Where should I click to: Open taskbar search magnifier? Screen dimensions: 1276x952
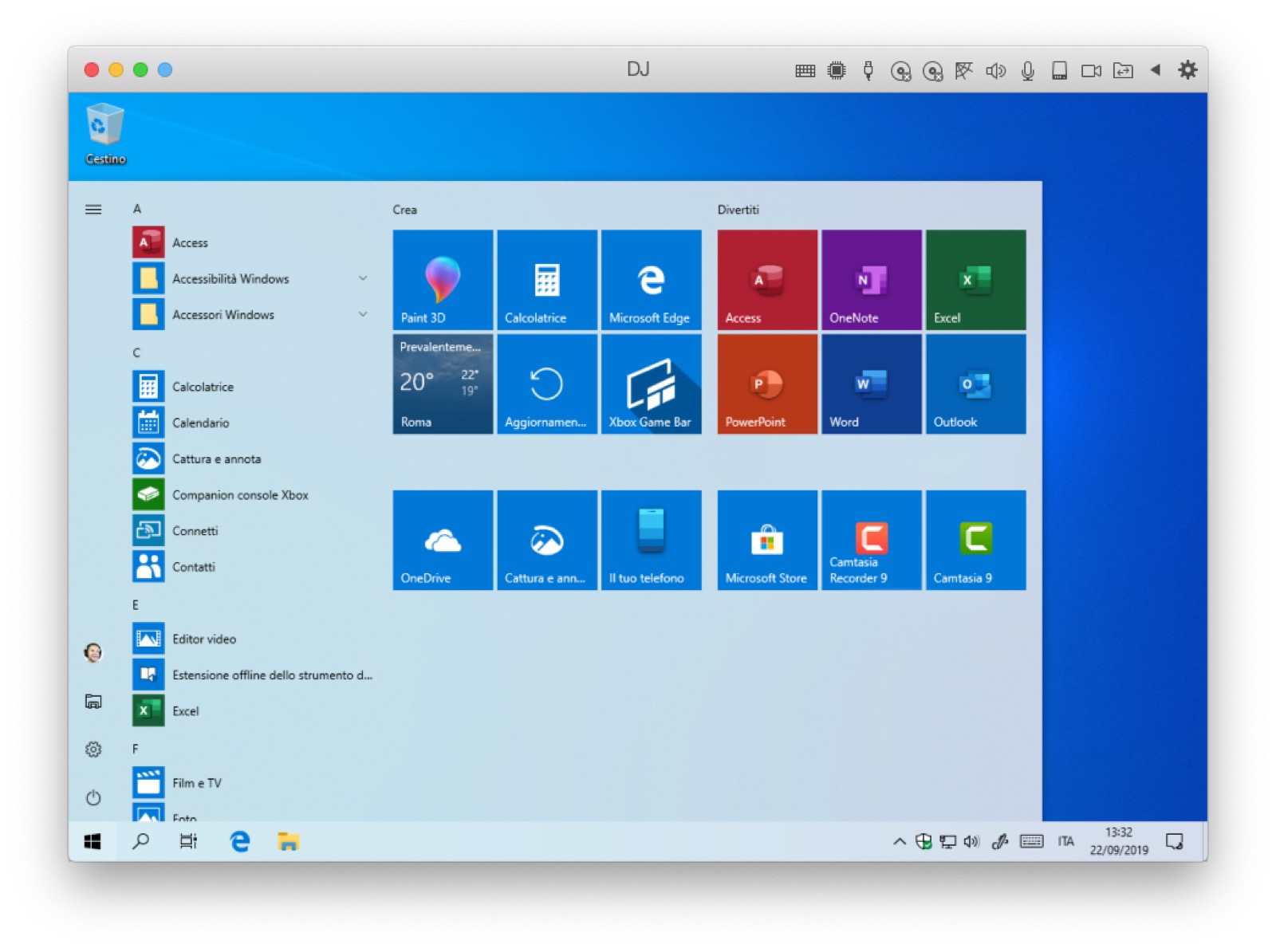pyautogui.click(x=141, y=841)
